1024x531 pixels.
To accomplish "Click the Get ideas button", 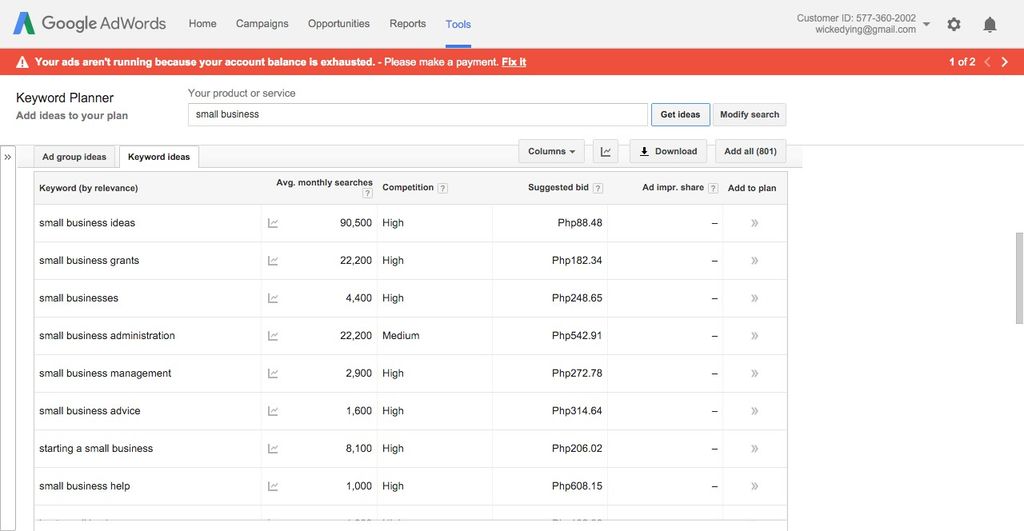I will pos(680,114).
